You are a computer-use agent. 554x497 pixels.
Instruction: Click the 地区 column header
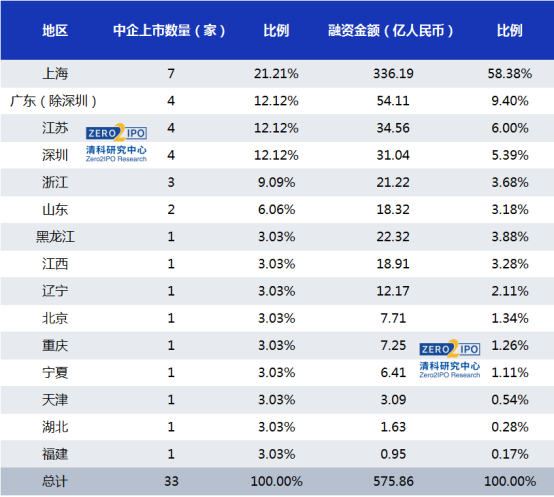[x=55, y=30]
